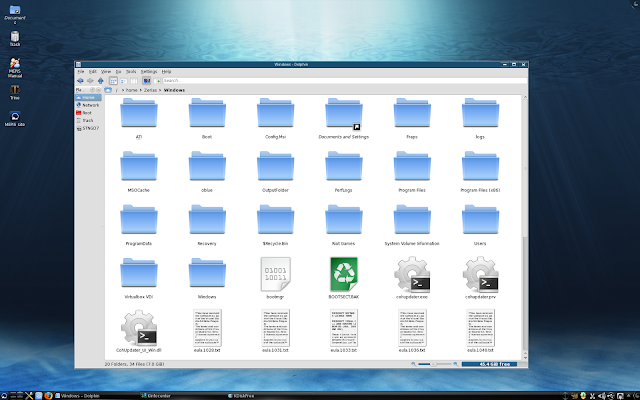
Task: Switch to Icons view mode
Action: click(x=112, y=80)
